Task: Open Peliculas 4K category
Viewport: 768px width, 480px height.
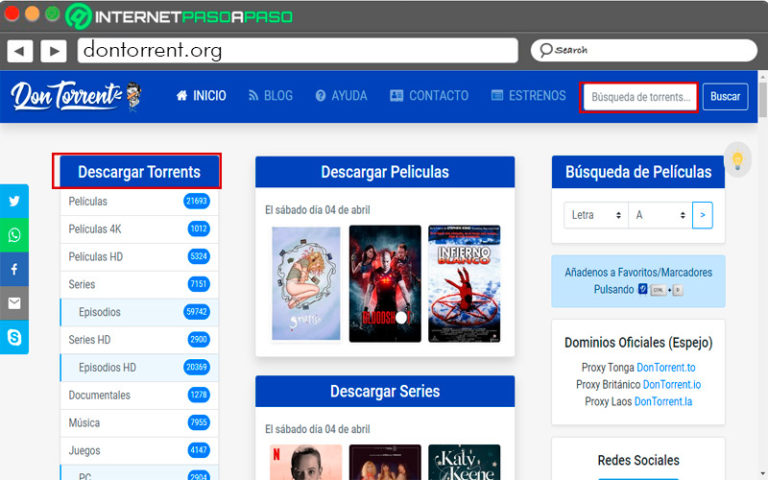Action: click(139, 229)
